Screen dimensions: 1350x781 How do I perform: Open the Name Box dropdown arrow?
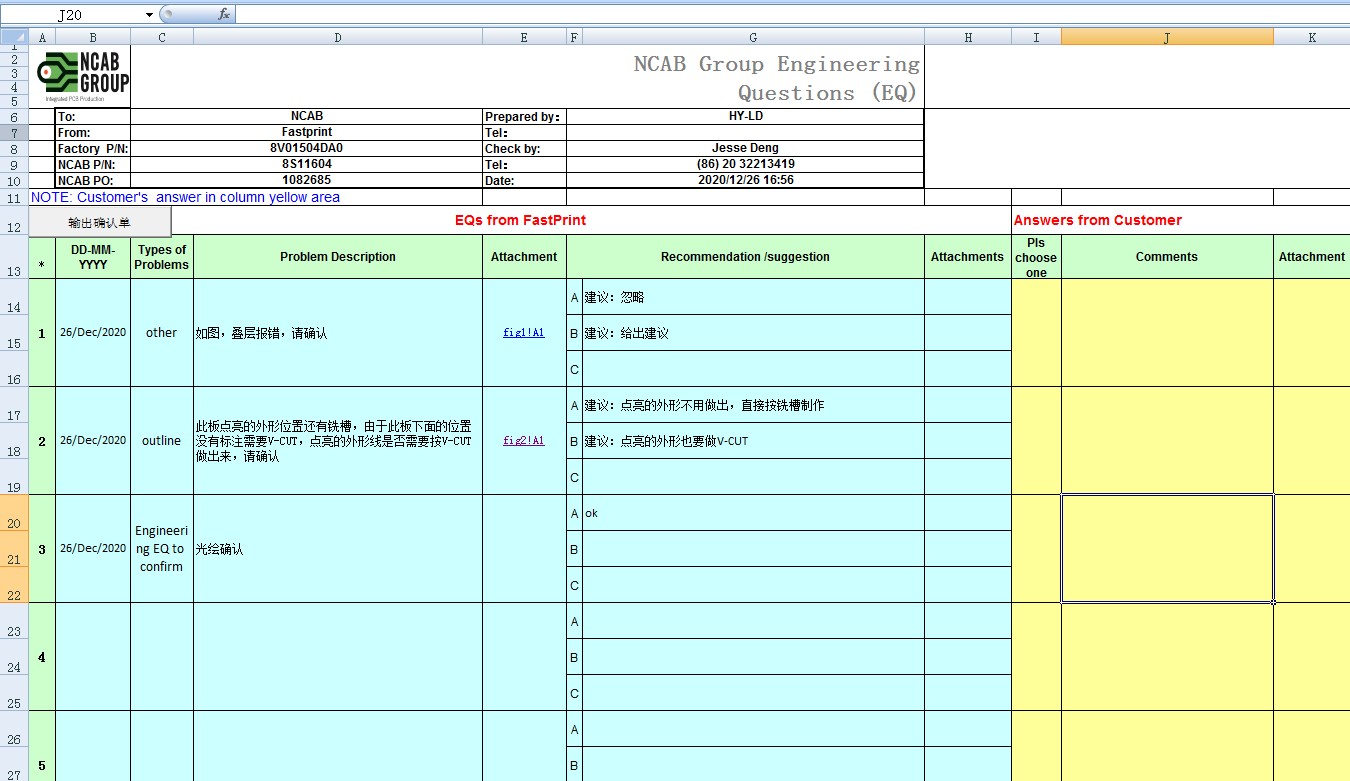click(149, 15)
